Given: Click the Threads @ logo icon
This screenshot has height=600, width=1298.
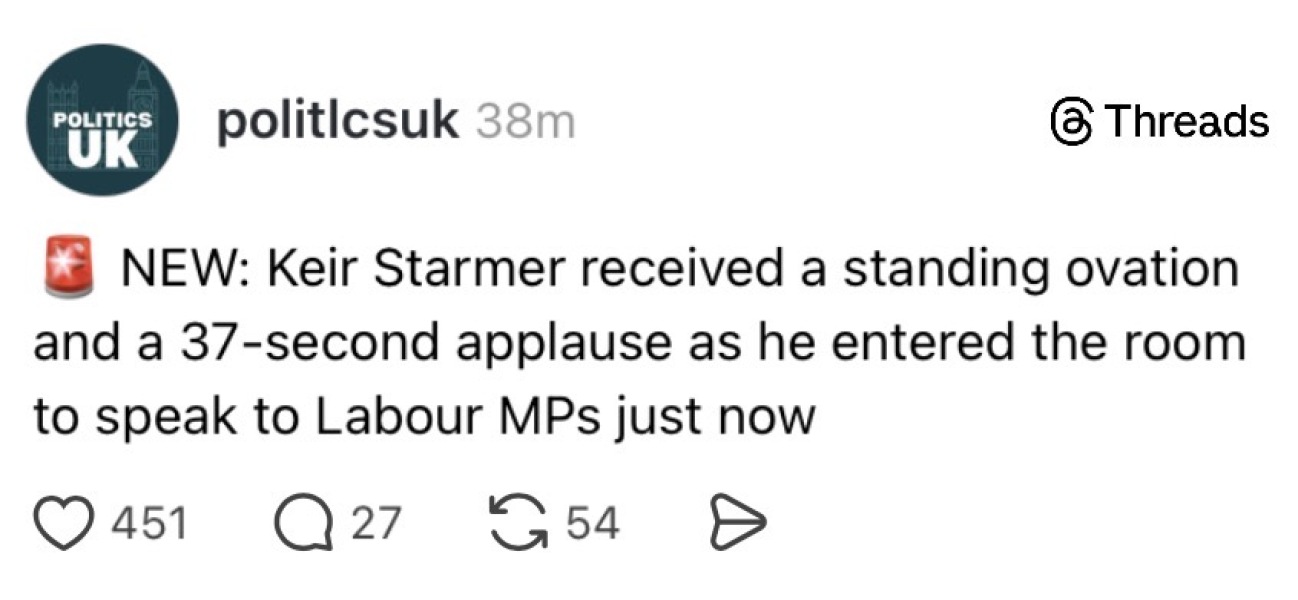Looking at the screenshot, I should click(1072, 122).
